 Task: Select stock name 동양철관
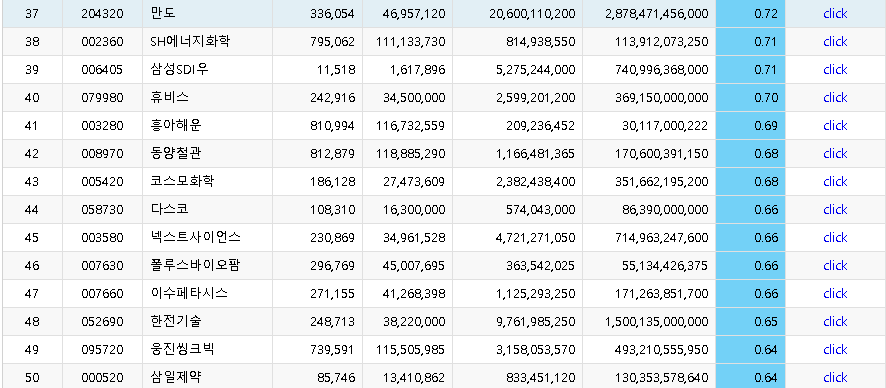(x=176, y=154)
